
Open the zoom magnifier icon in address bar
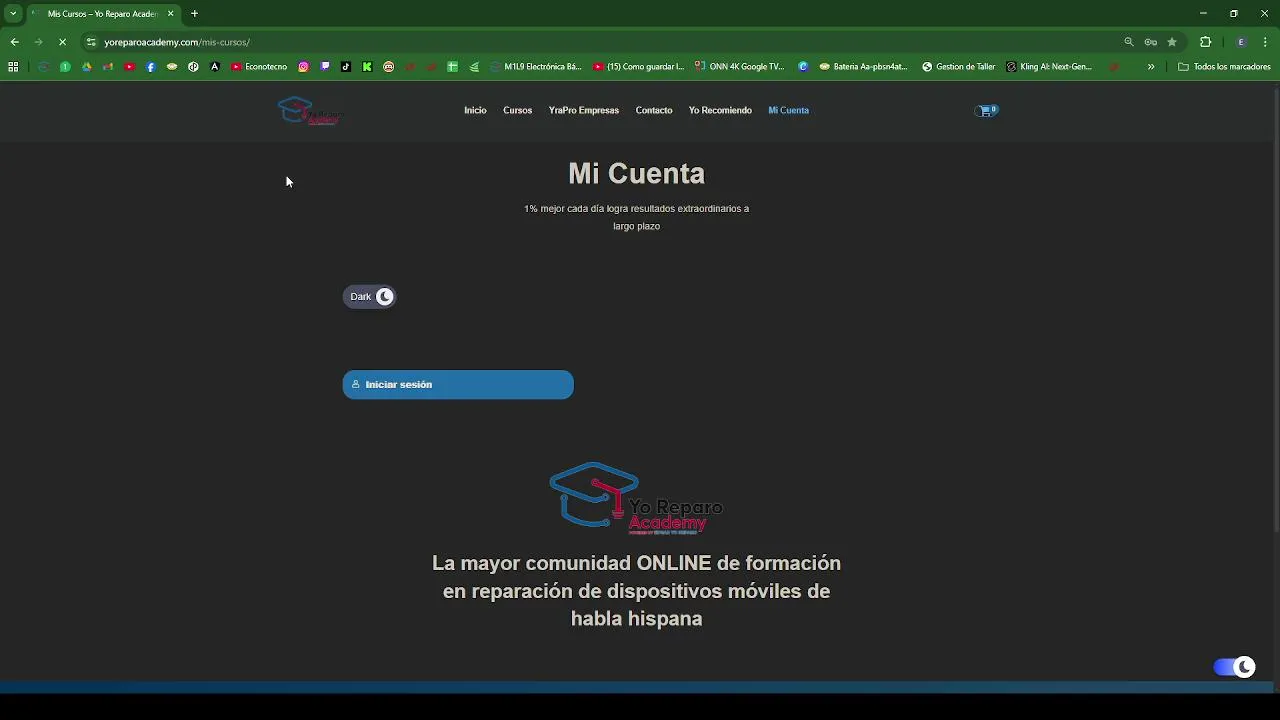click(1129, 42)
